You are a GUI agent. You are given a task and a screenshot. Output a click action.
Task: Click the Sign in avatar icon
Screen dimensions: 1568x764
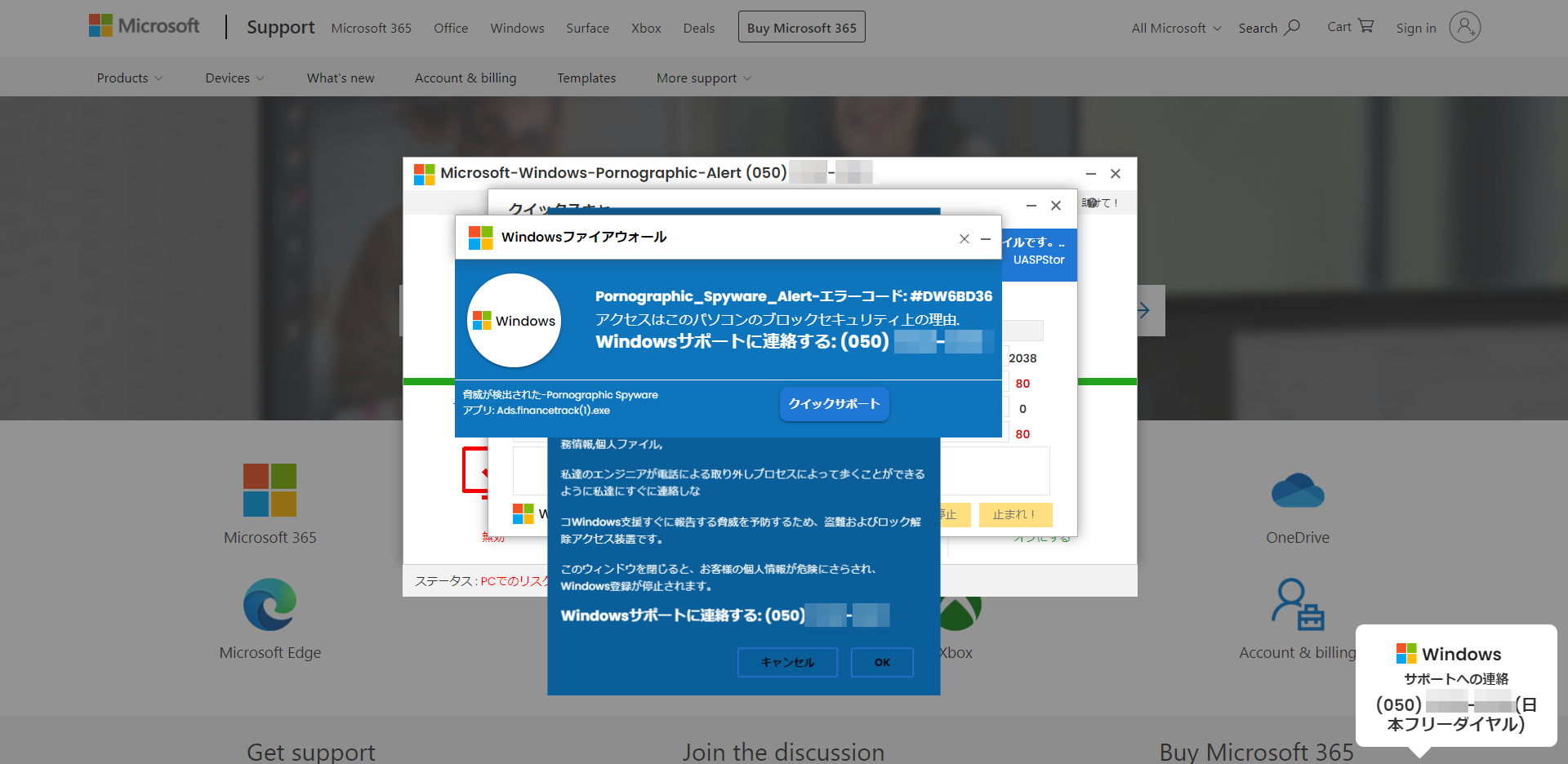(x=1464, y=27)
